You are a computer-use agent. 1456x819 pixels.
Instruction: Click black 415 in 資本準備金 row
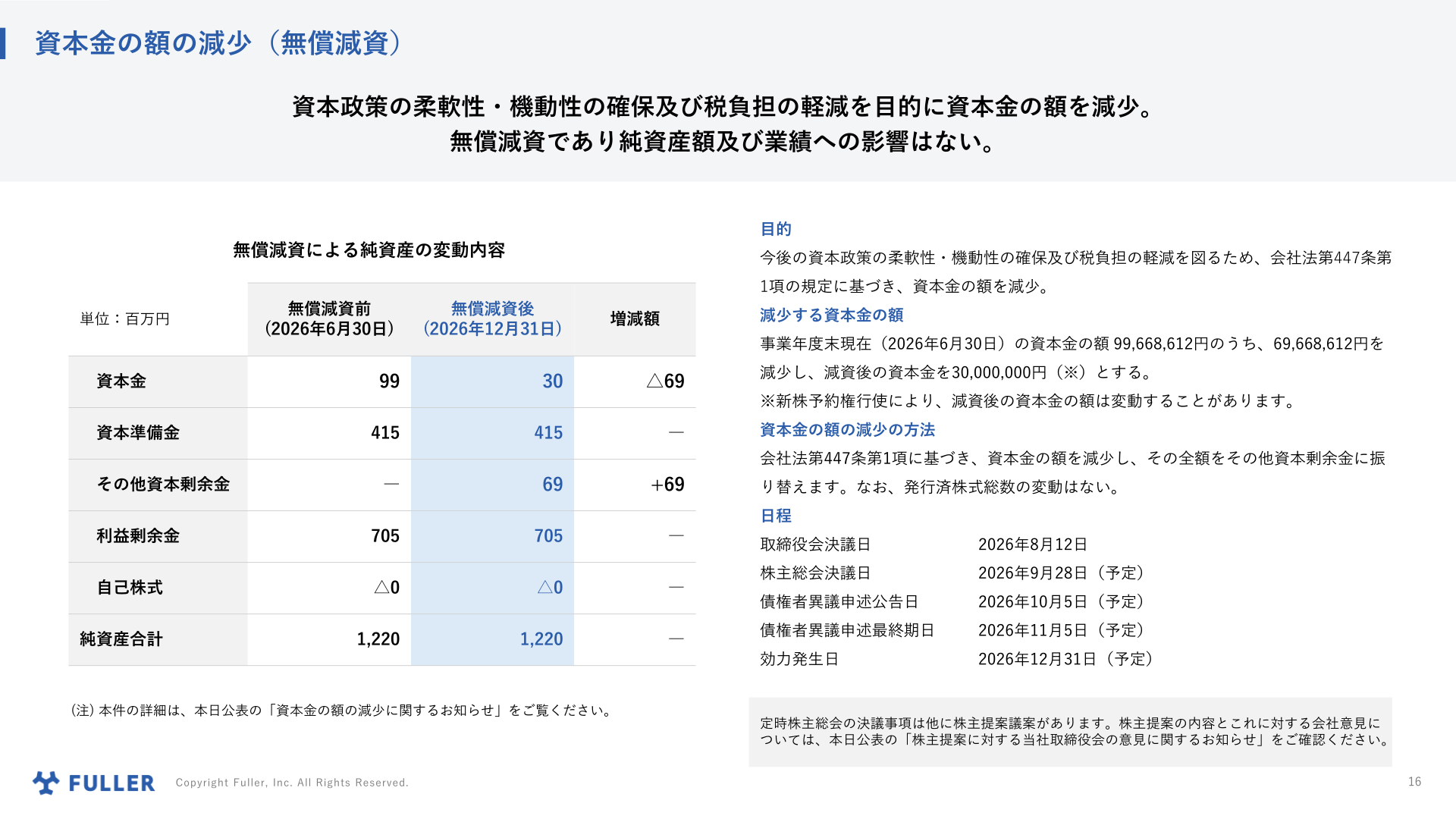(x=385, y=433)
